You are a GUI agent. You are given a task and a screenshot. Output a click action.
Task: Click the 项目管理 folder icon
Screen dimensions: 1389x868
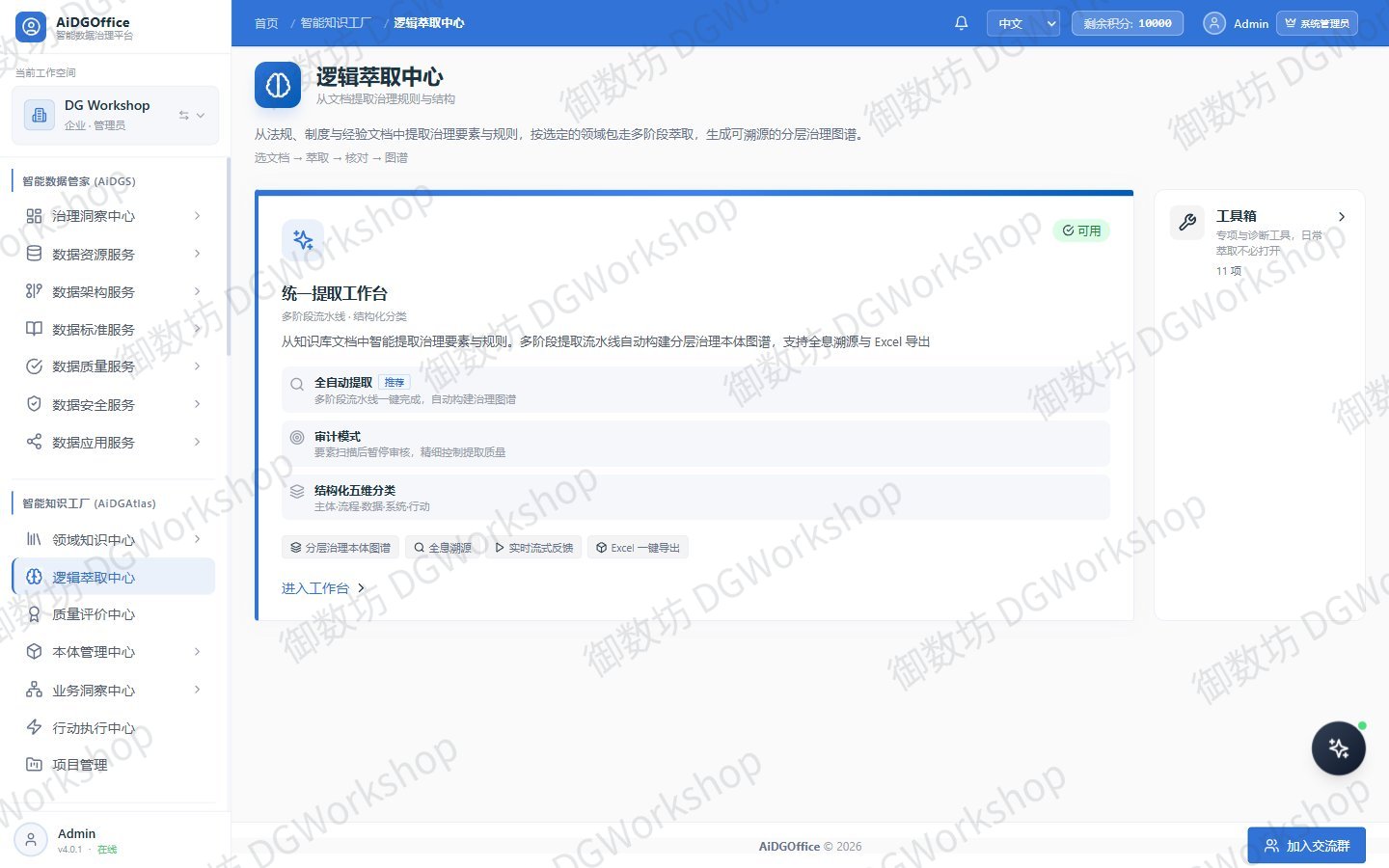point(34,765)
